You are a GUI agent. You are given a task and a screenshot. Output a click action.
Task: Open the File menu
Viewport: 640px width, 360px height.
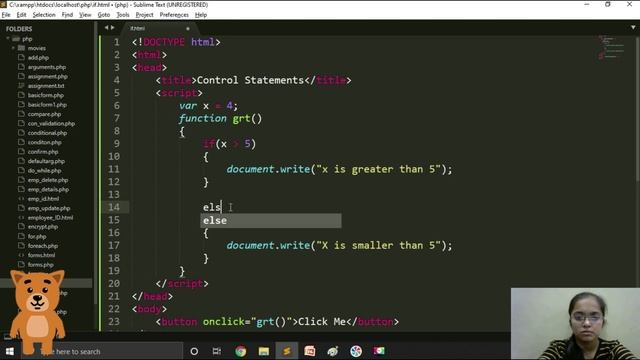click(x=6, y=15)
